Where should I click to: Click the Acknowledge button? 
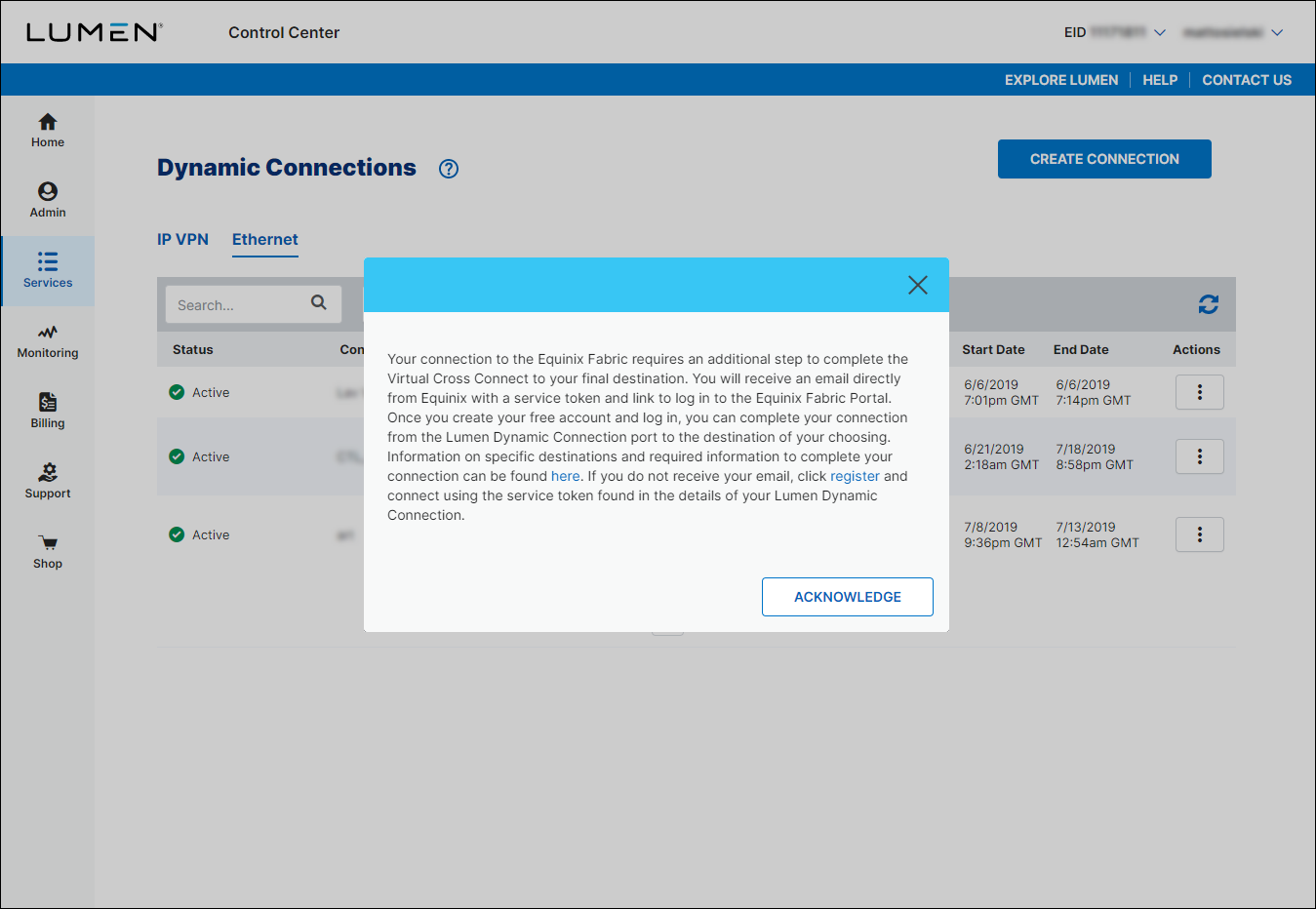848,597
